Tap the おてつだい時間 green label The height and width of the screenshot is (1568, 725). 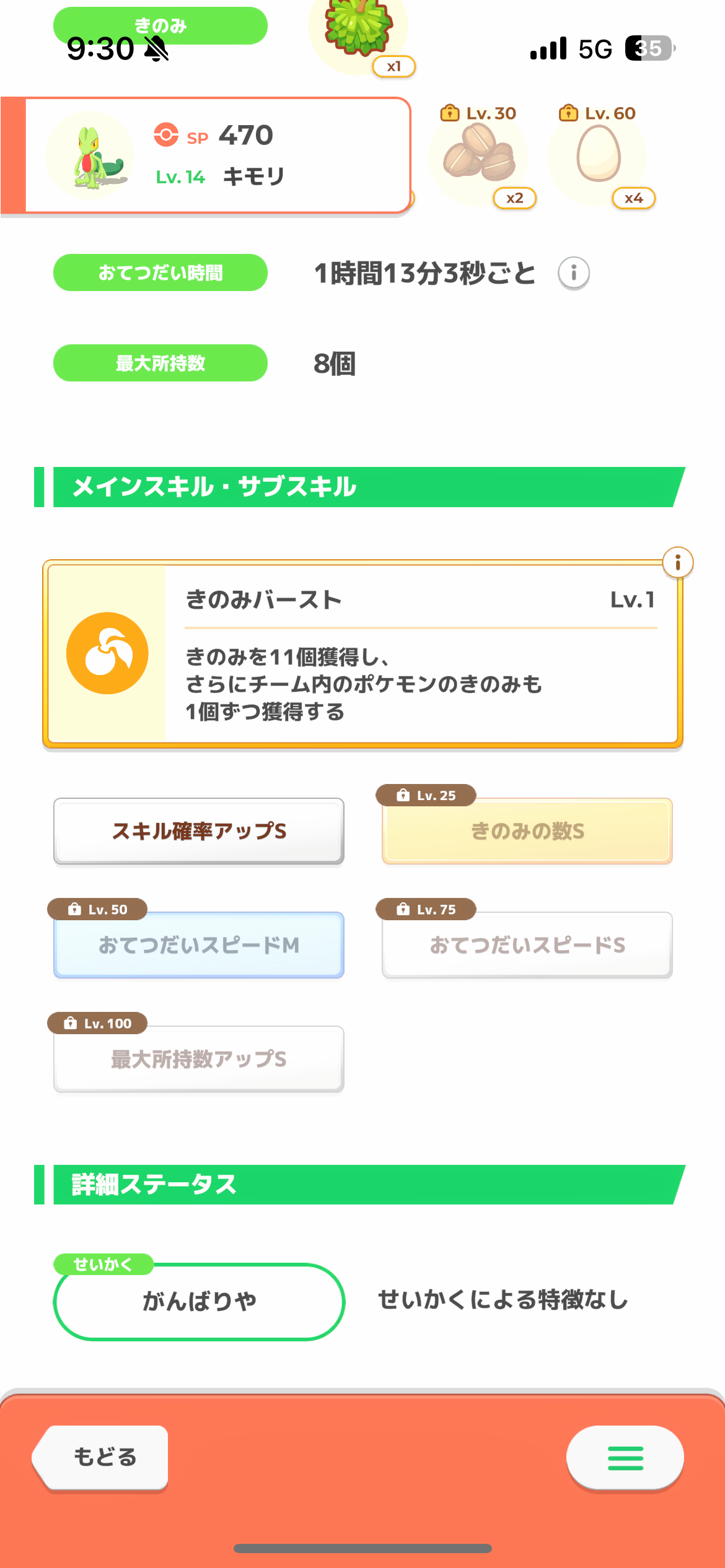160,272
